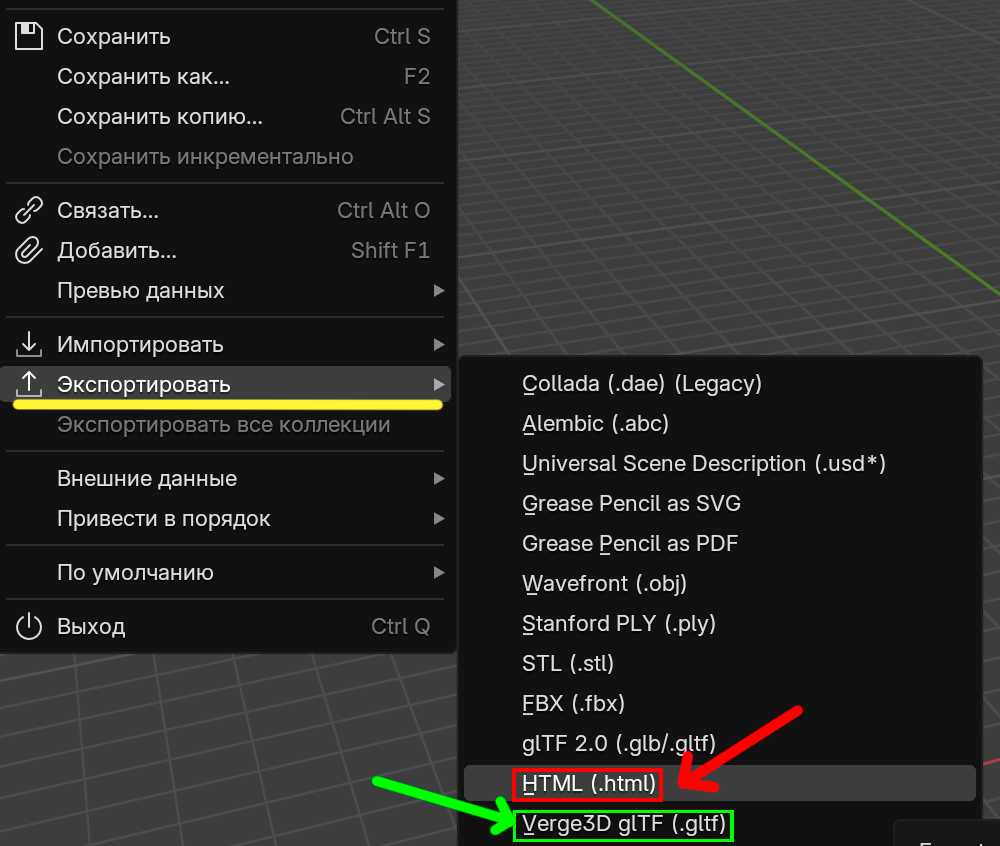Expand the По умолчанию submenu arrow
This screenshot has height=846, width=1000.
[x=439, y=573]
